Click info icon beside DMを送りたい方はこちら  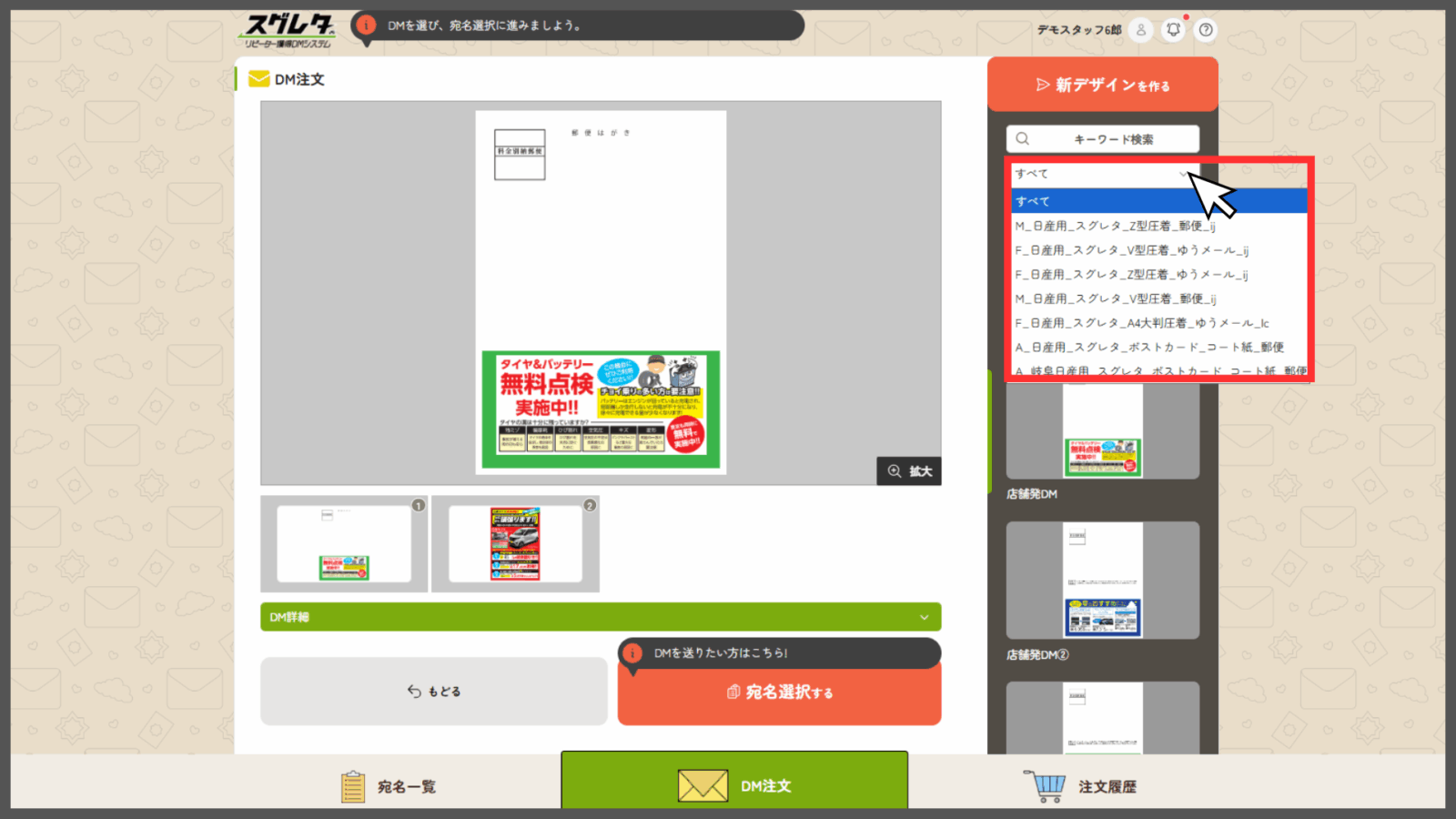coord(632,653)
